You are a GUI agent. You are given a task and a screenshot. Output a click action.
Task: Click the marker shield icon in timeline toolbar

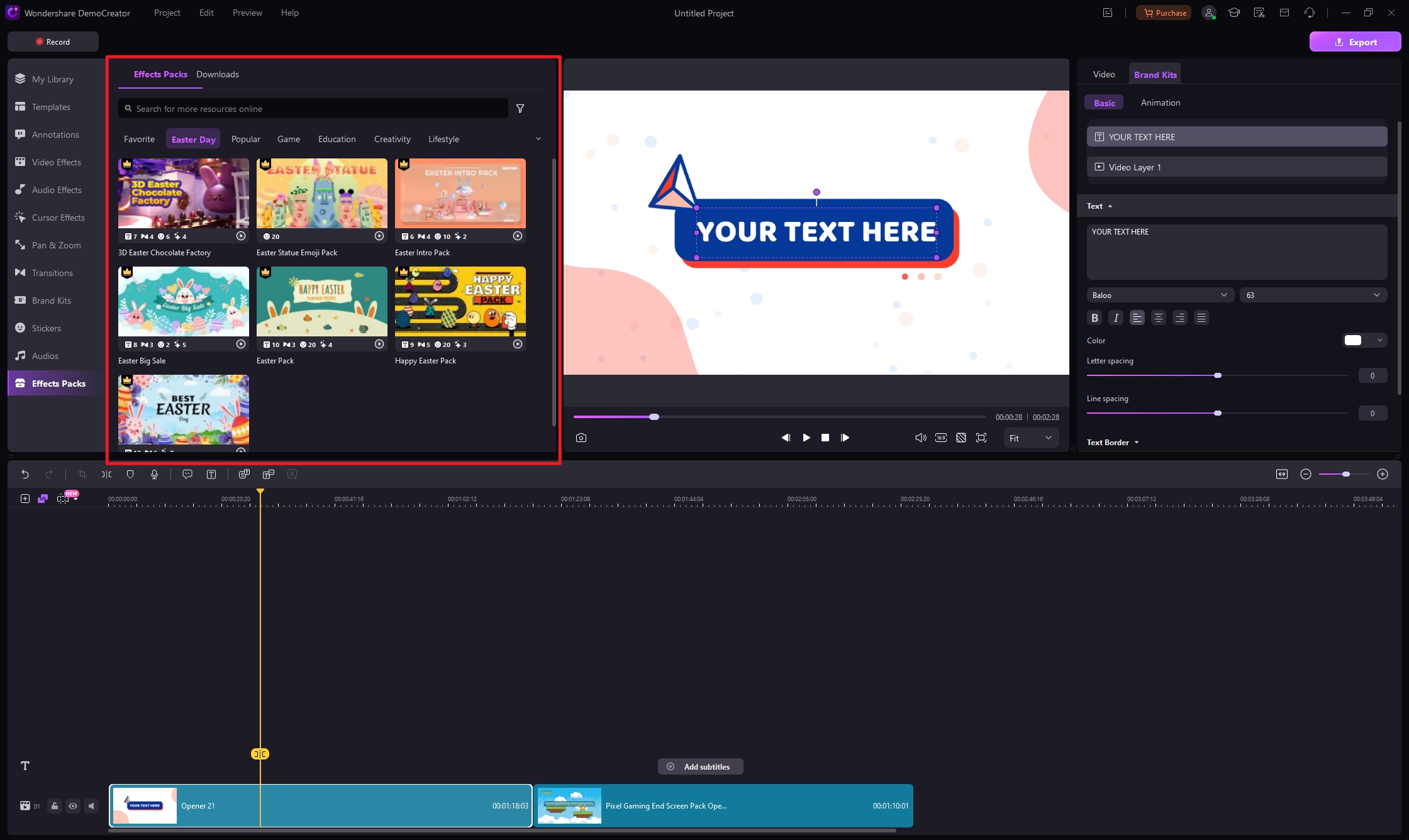130,474
